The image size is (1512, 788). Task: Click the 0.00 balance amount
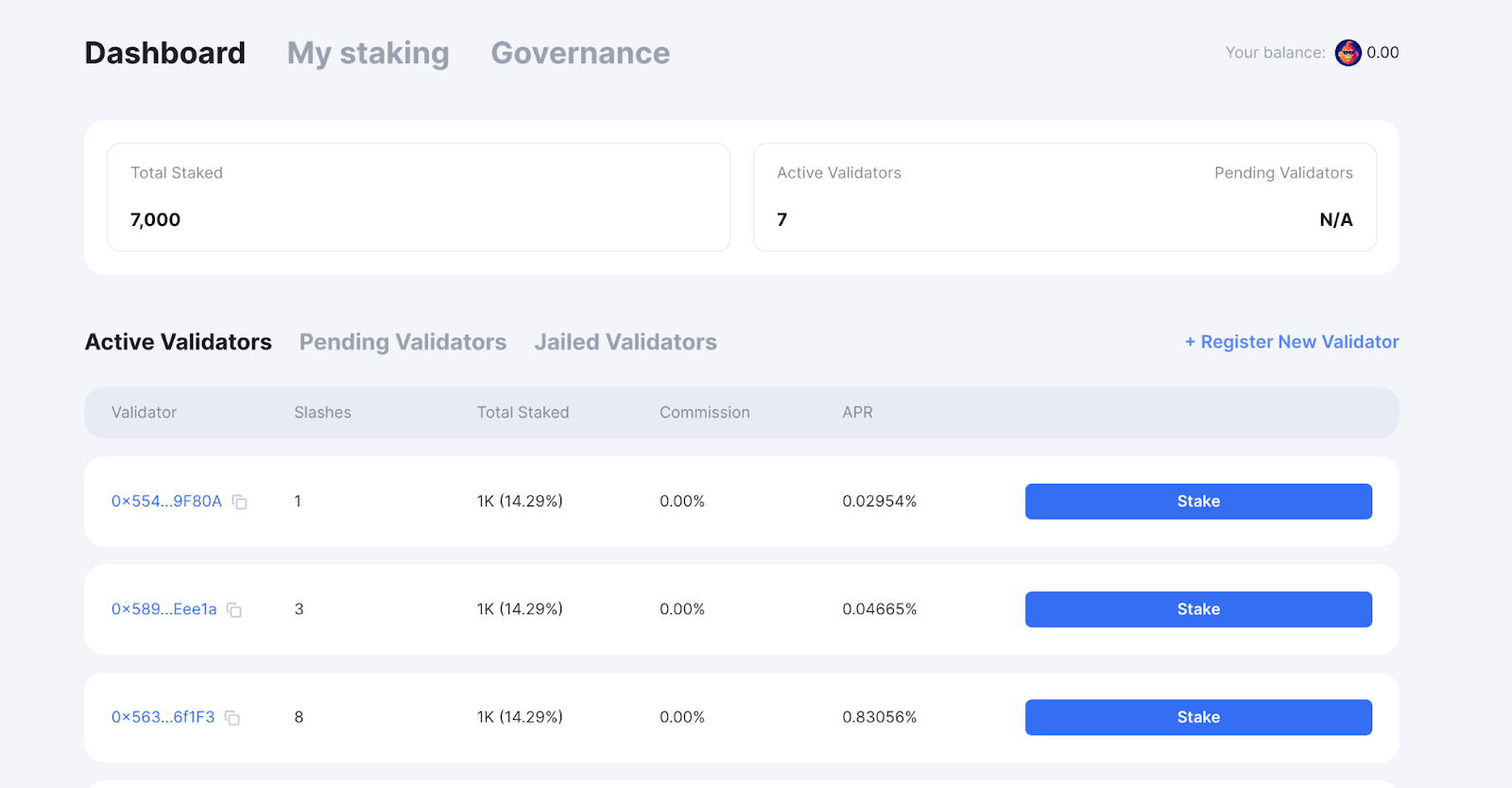[1383, 53]
